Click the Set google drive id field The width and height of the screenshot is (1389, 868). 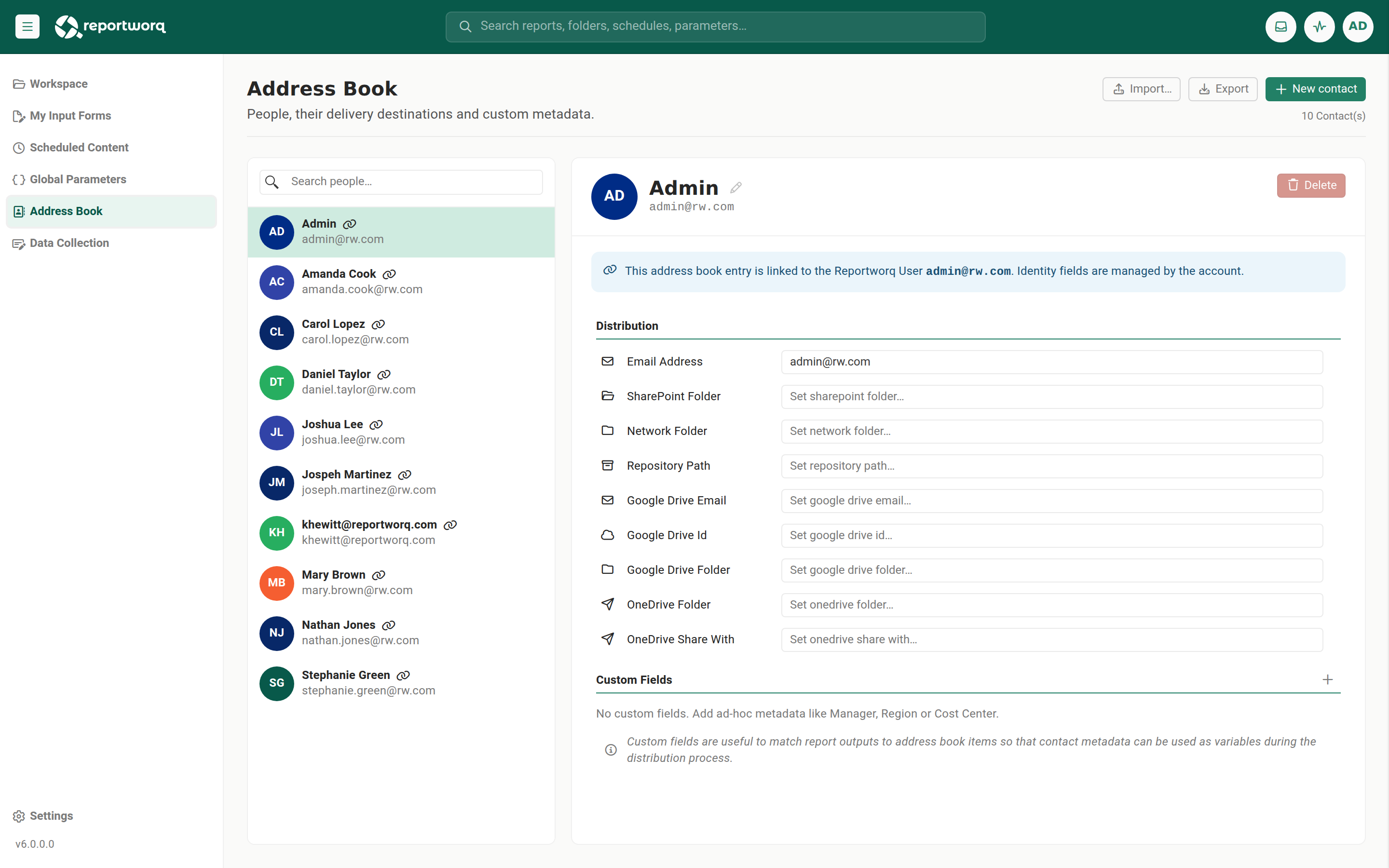1051,536
